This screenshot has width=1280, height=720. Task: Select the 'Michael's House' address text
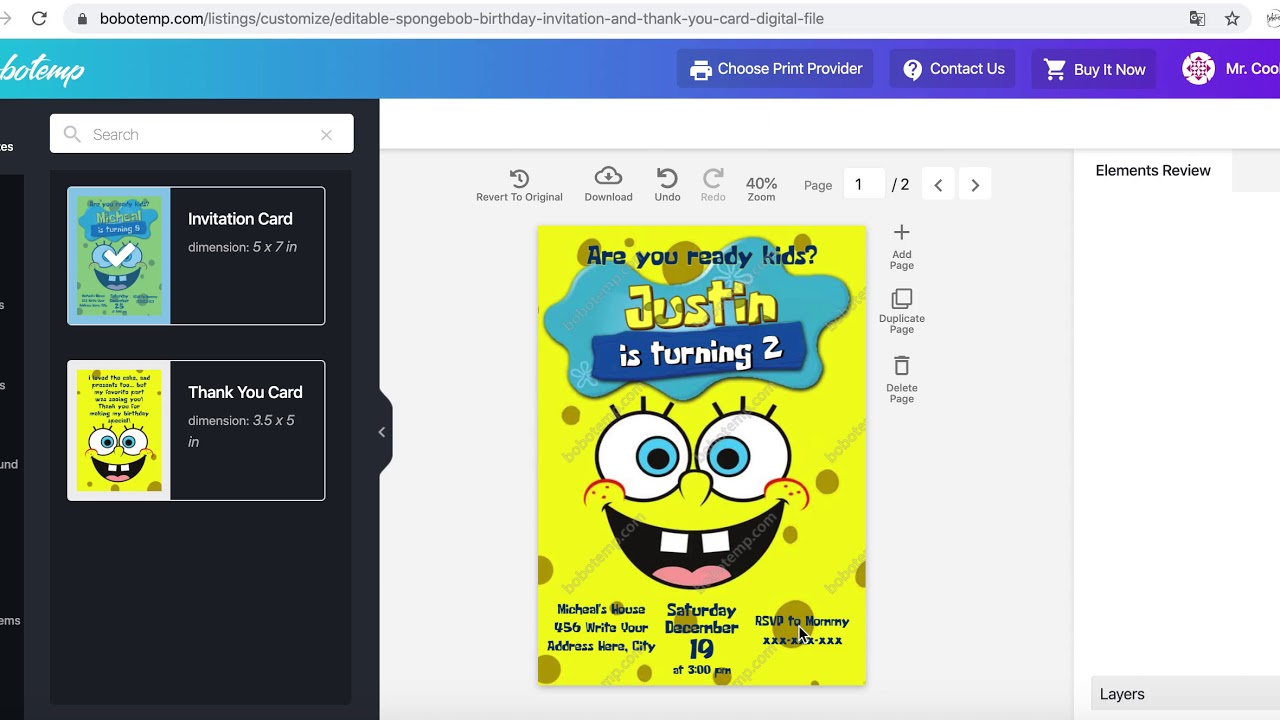(x=601, y=628)
